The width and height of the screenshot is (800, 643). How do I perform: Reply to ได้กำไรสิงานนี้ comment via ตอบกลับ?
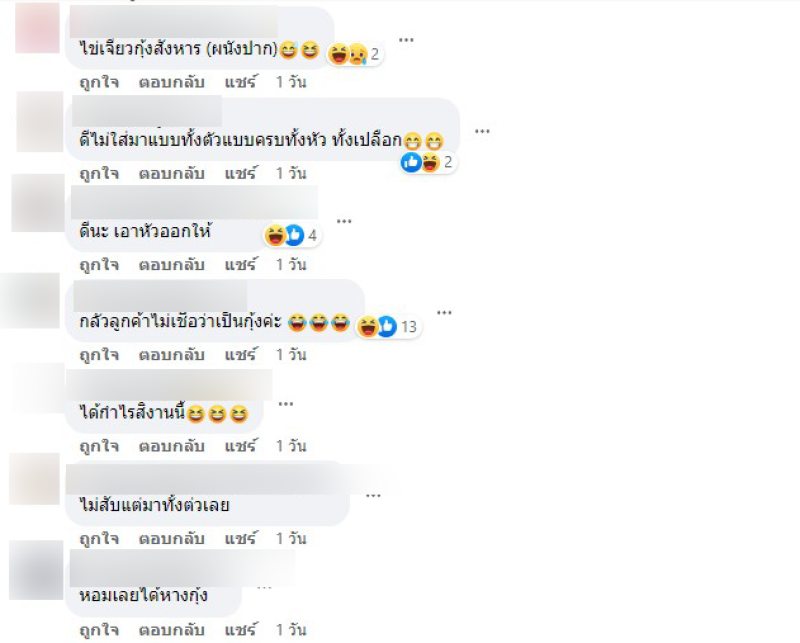point(171,446)
